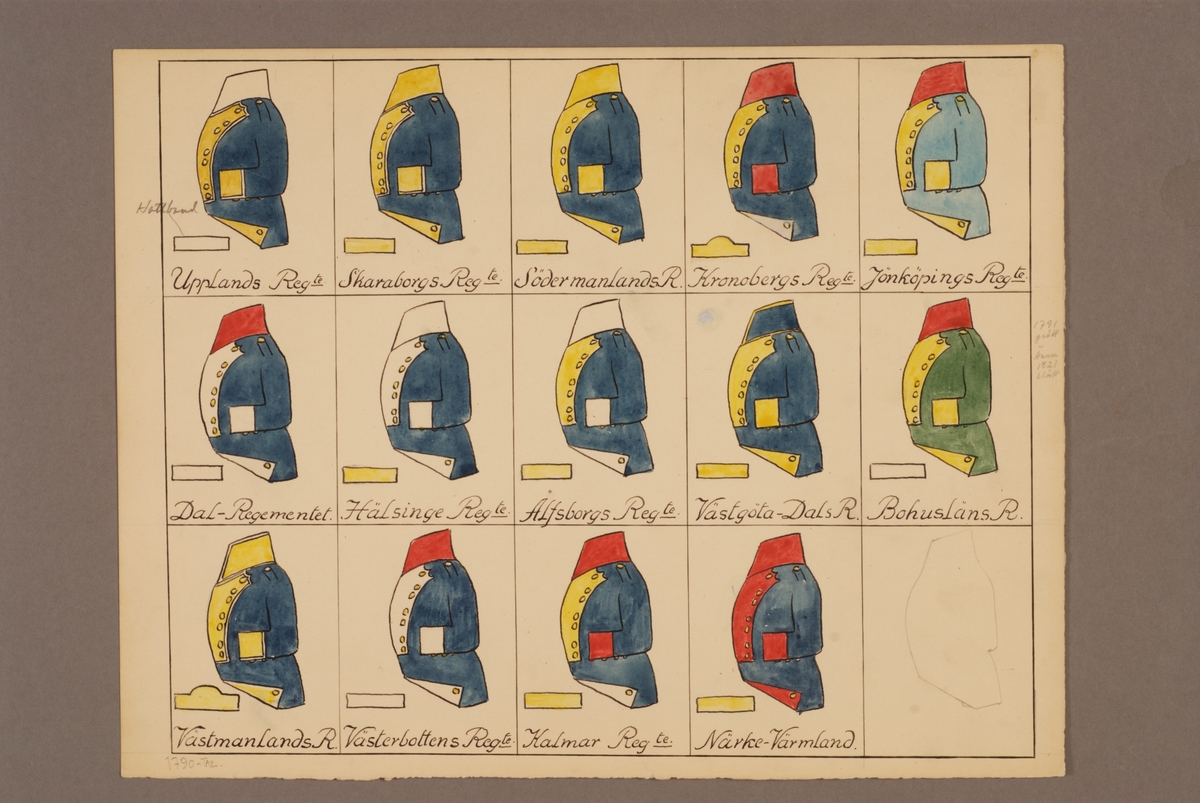Viewport: 1200px width, 803px height.
Task: Click the handwritten 'Hattband' margin note
Action: tap(160, 208)
